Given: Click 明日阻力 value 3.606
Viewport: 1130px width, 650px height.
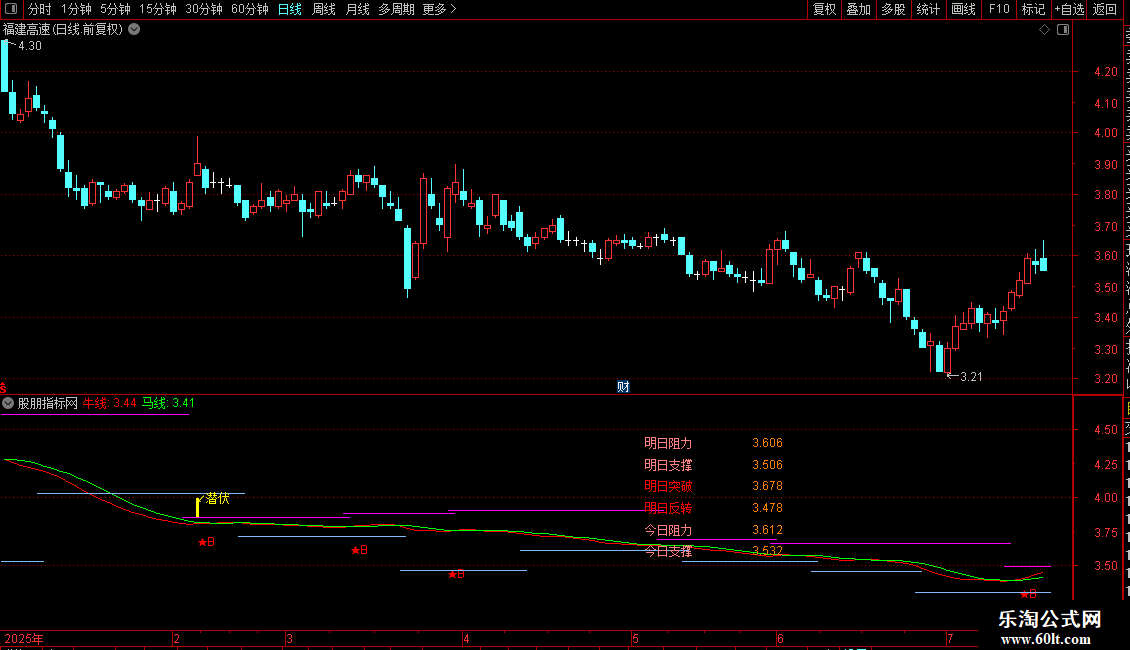Looking at the screenshot, I should pos(767,443).
